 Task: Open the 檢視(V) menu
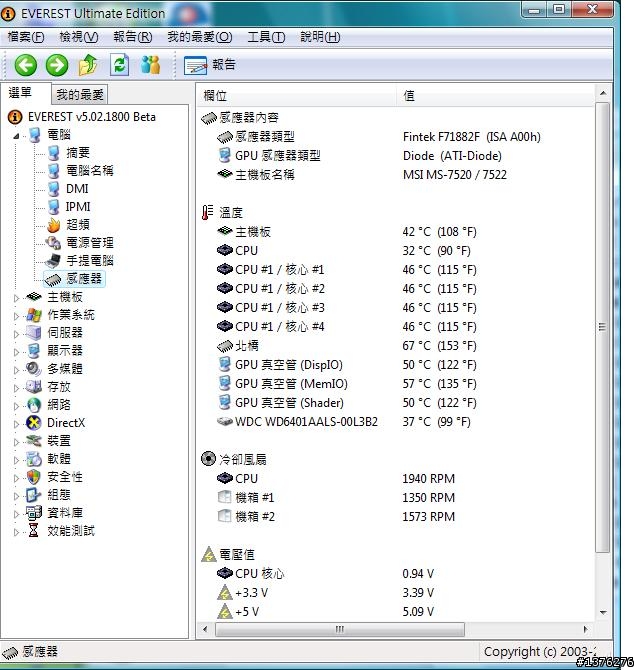point(79,37)
